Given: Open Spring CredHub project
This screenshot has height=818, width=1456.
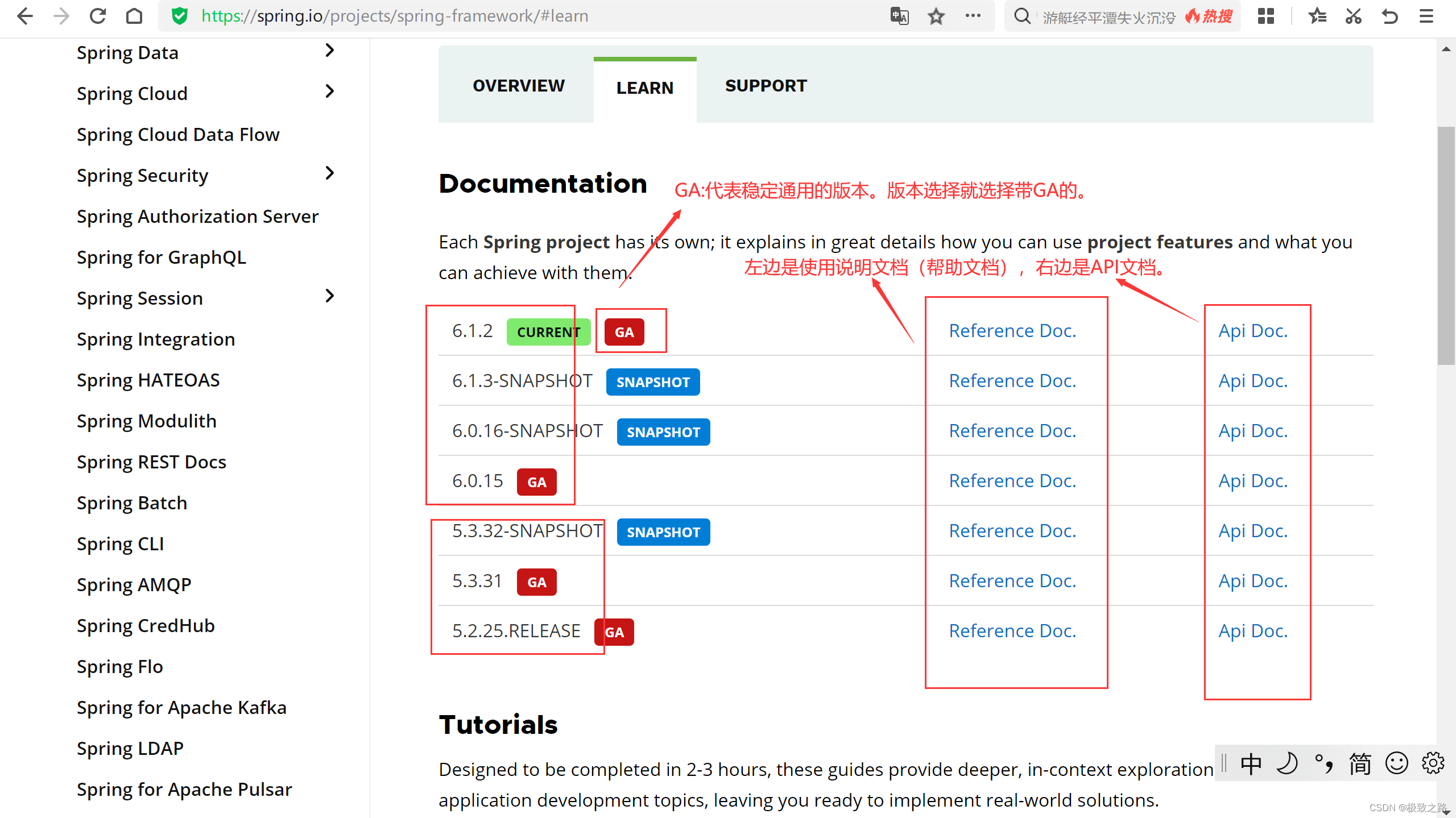Looking at the screenshot, I should click(146, 626).
